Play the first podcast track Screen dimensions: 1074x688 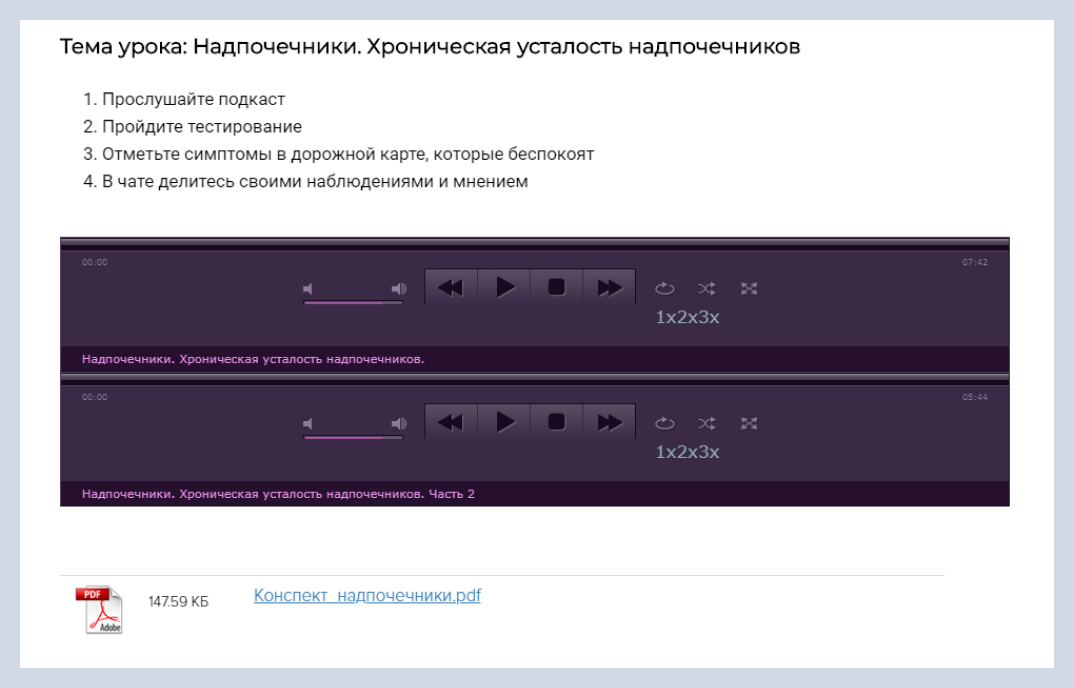point(504,287)
